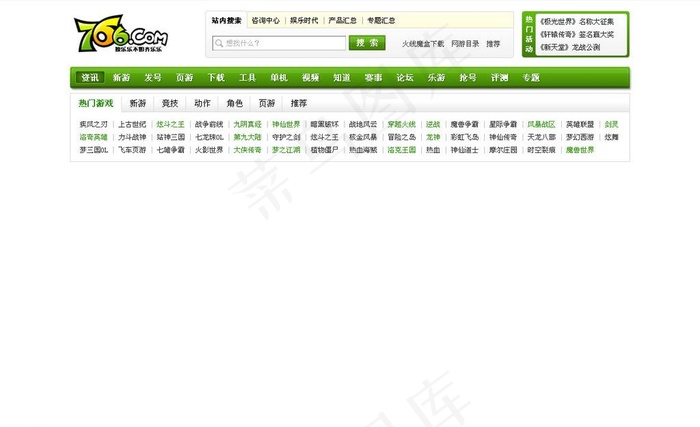Open《极光世界》名称大征集 activity link

pos(576,21)
